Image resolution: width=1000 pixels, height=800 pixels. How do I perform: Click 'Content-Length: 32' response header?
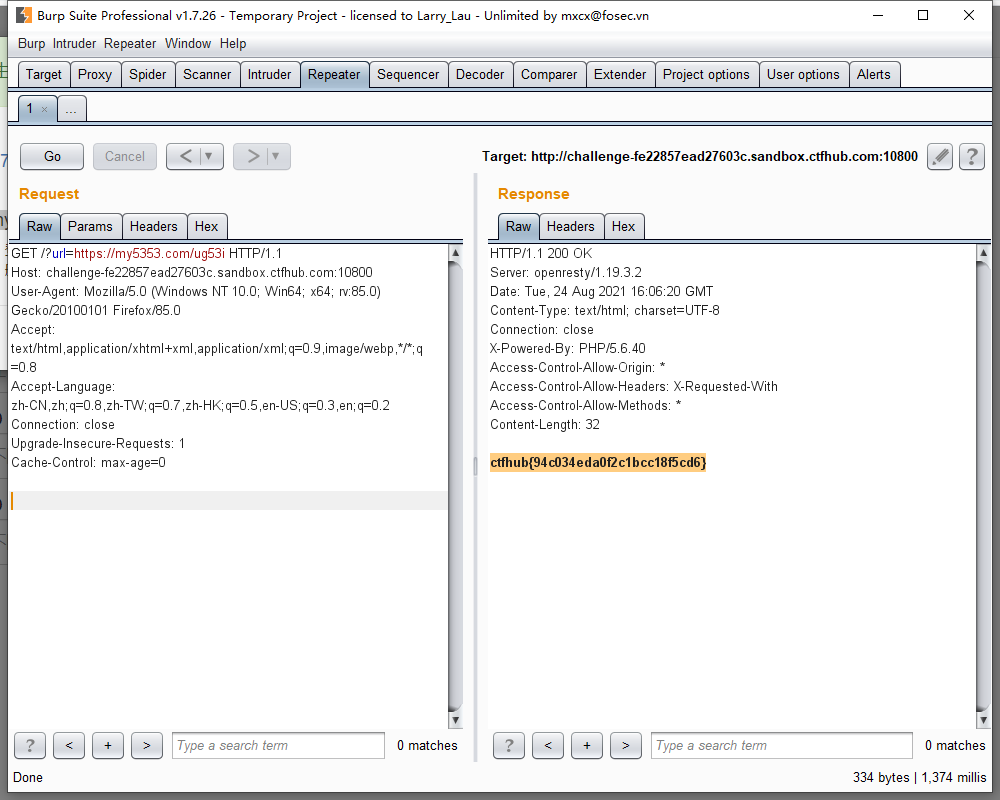point(545,424)
